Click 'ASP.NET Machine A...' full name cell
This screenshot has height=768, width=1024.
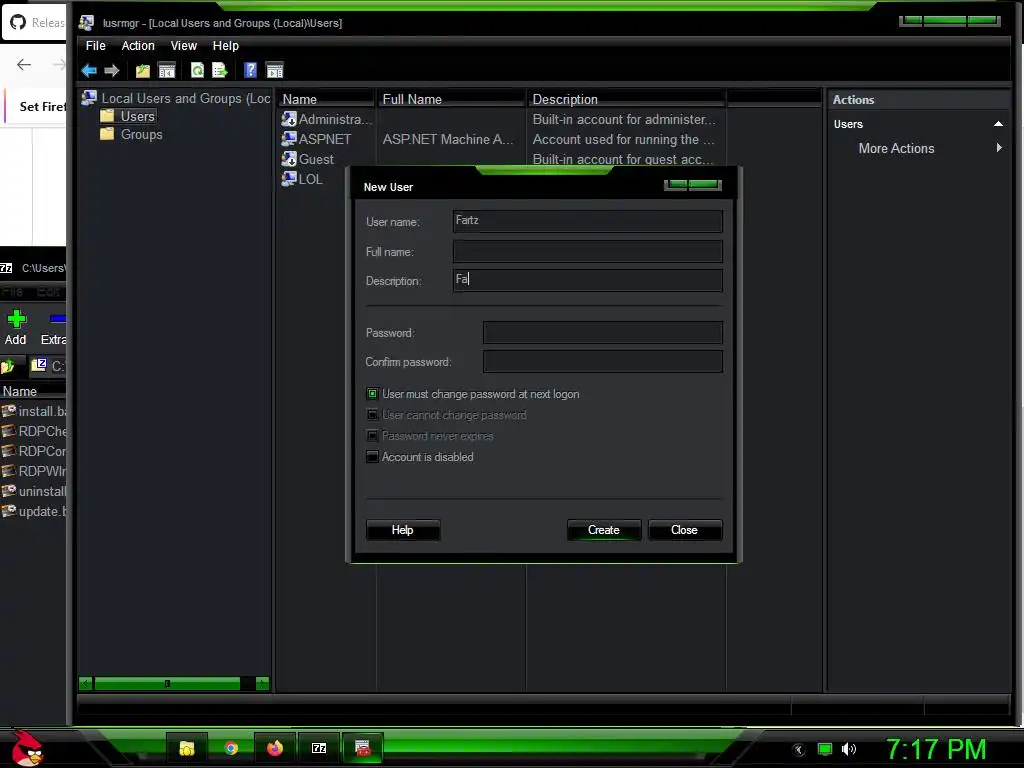(x=448, y=139)
